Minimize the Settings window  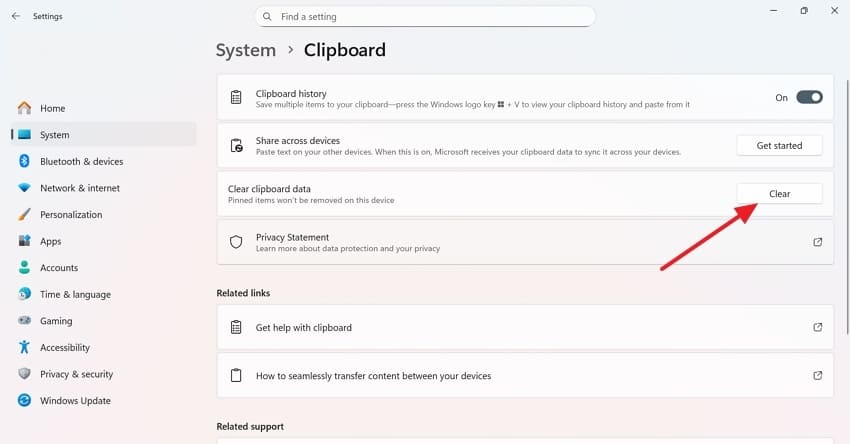coord(774,10)
